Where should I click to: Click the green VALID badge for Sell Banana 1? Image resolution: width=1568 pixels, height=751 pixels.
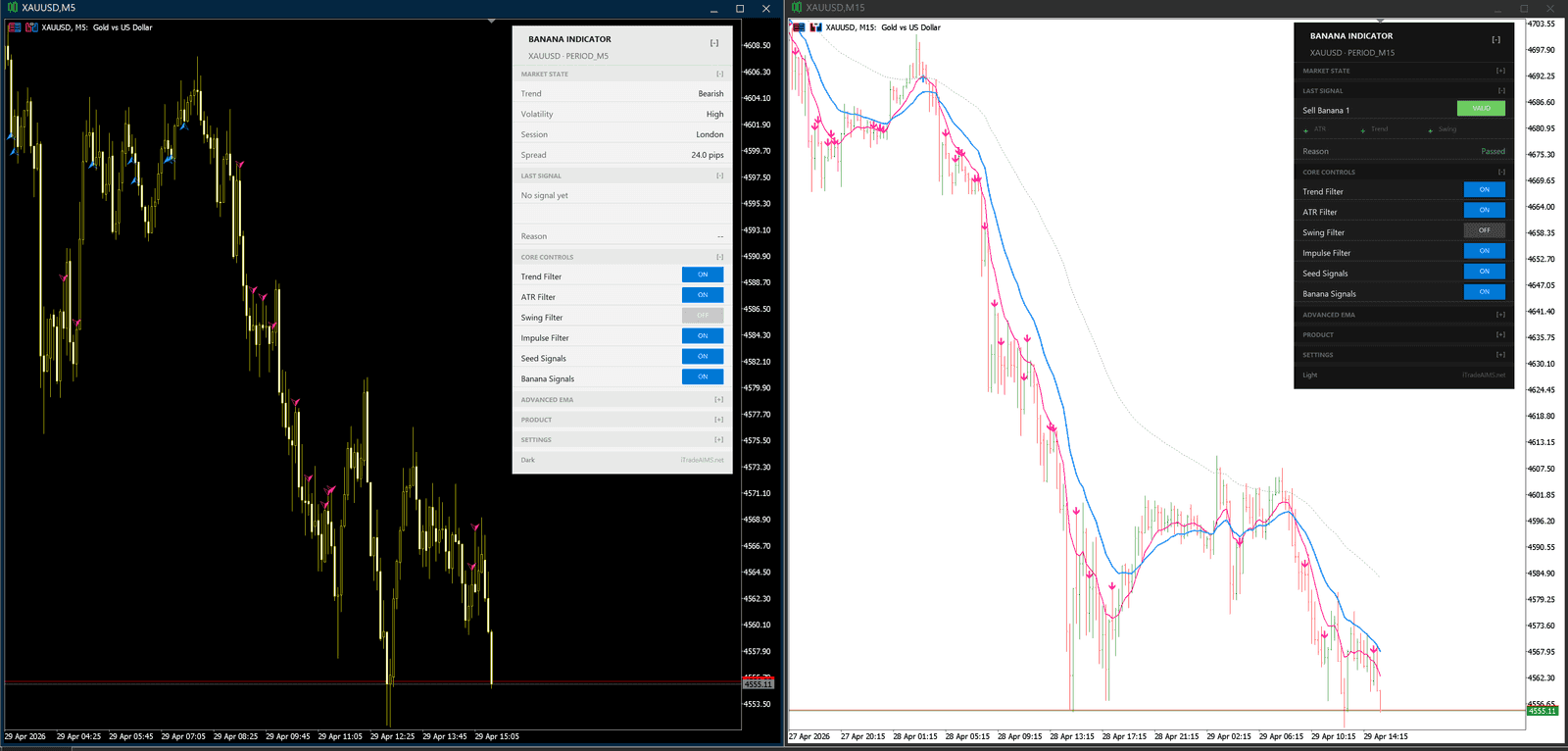coord(1481,108)
